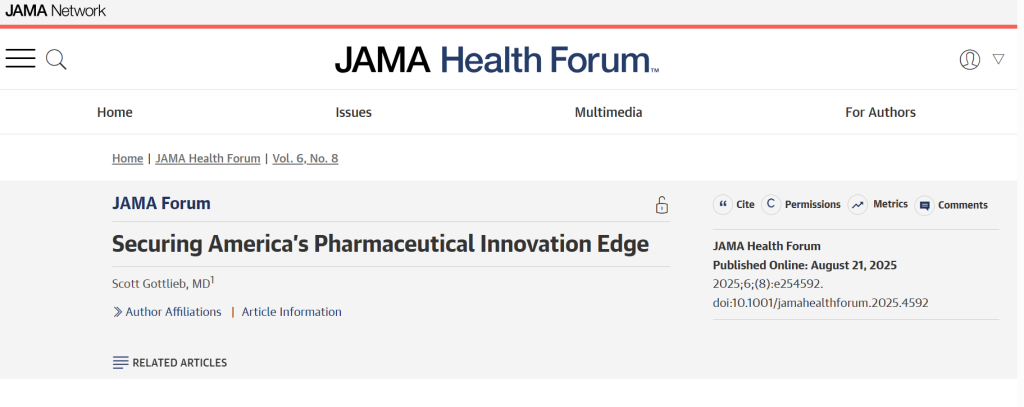This screenshot has width=1024, height=407.
Task: Open the Permissions copyright icon
Action: (770, 204)
